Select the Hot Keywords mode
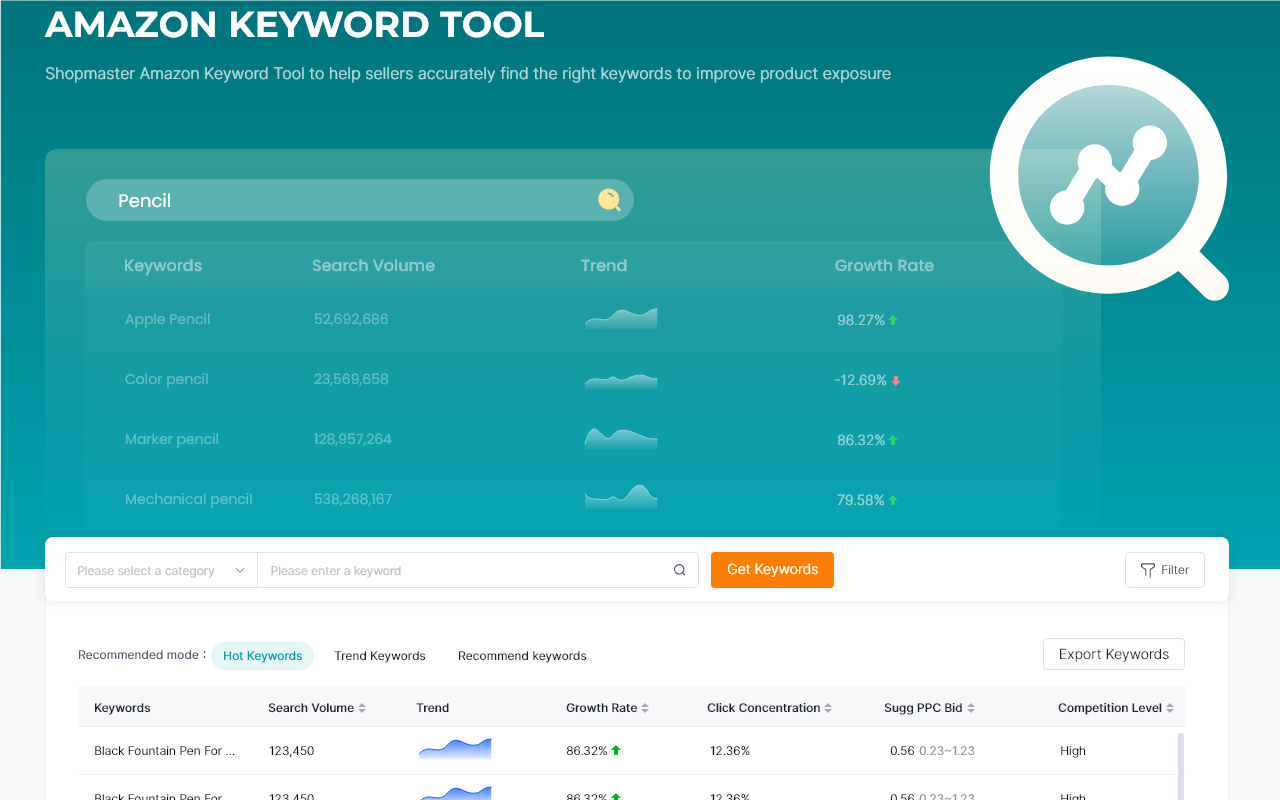Screen dimensions: 1280x800 click(262, 656)
